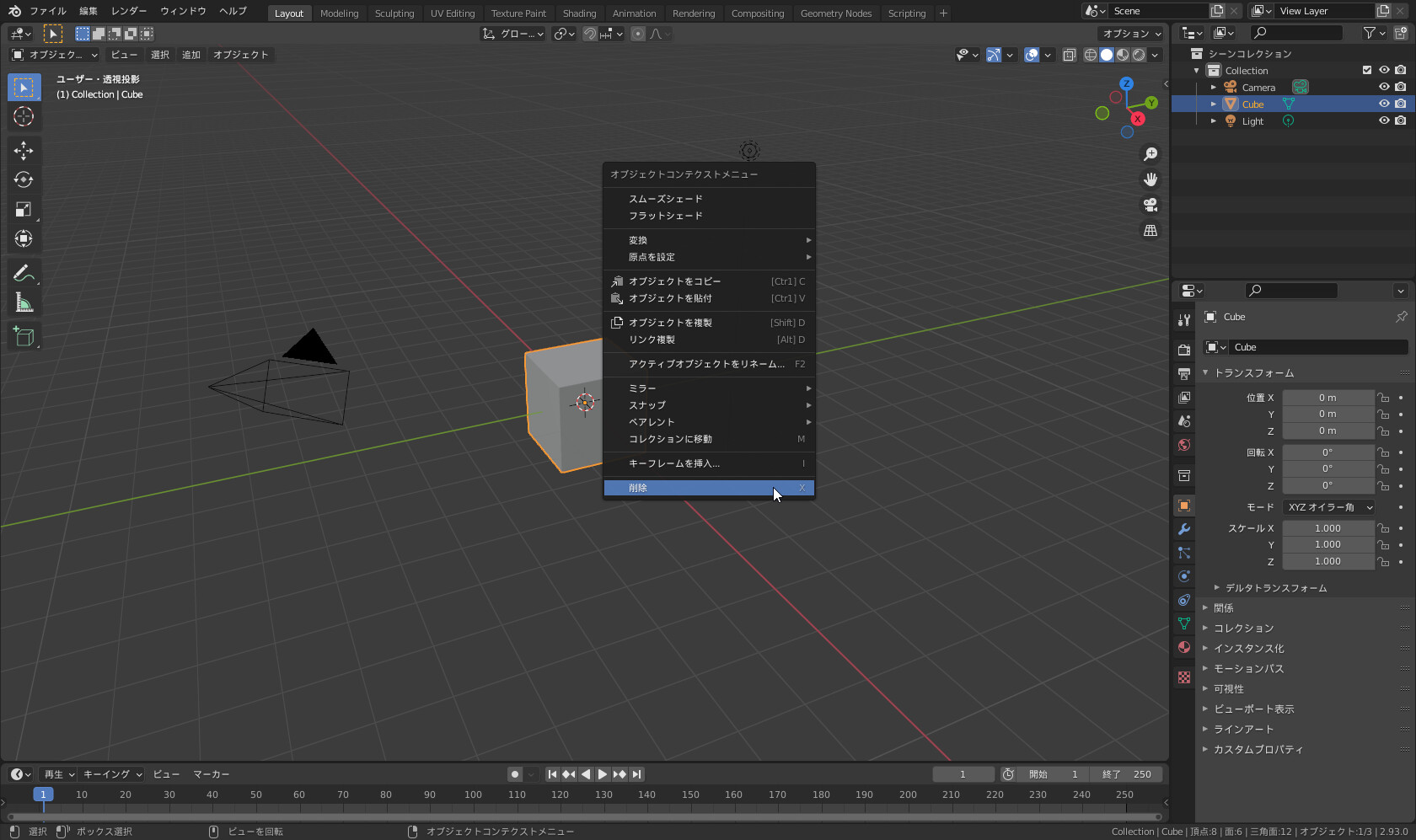1416x840 pixels.
Task: Open the View Layer properties tab
Action: coord(1184,397)
